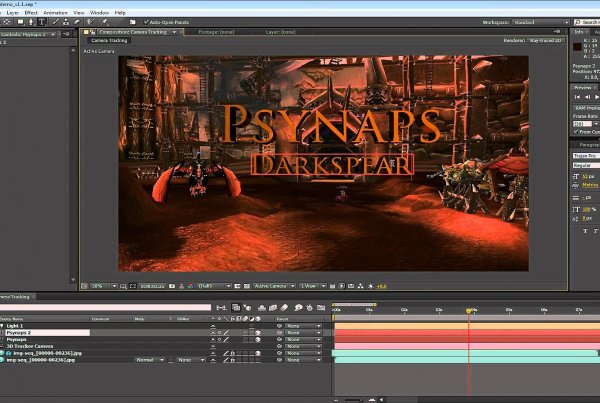The image size is (600, 403).
Task: Open the Active Camera view dropdown
Action: (274, 286)
